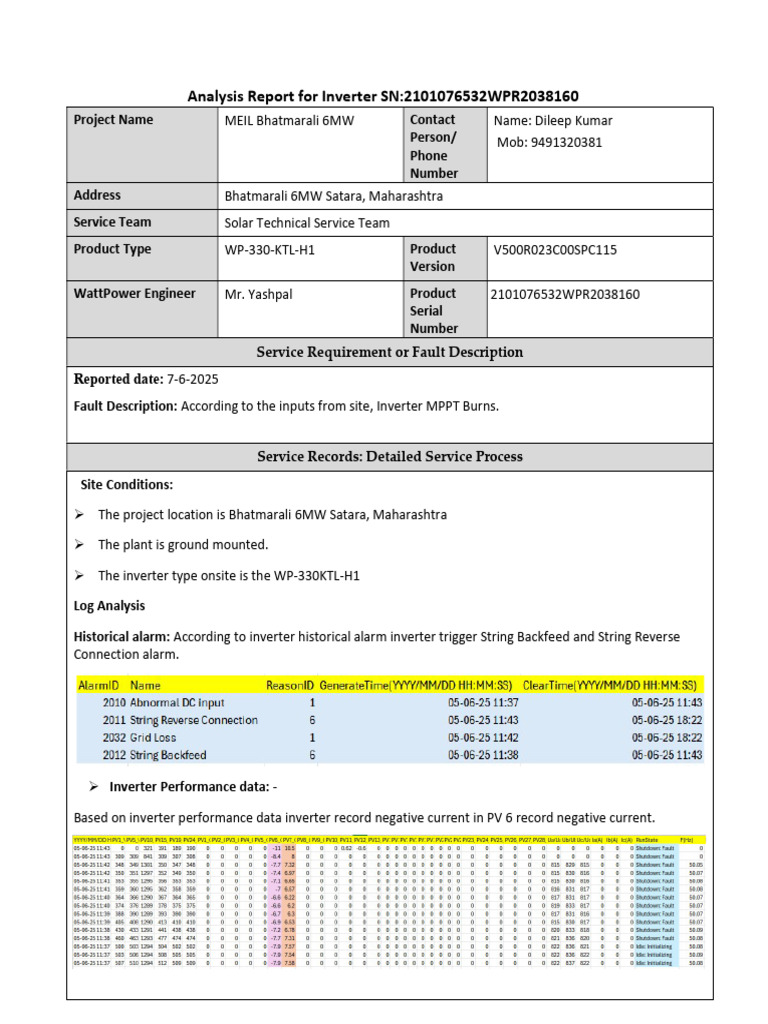768x1024 pixels.
Task: Click the 'Address' label cell
Action: pyautogui.click(x=142, y=196)
